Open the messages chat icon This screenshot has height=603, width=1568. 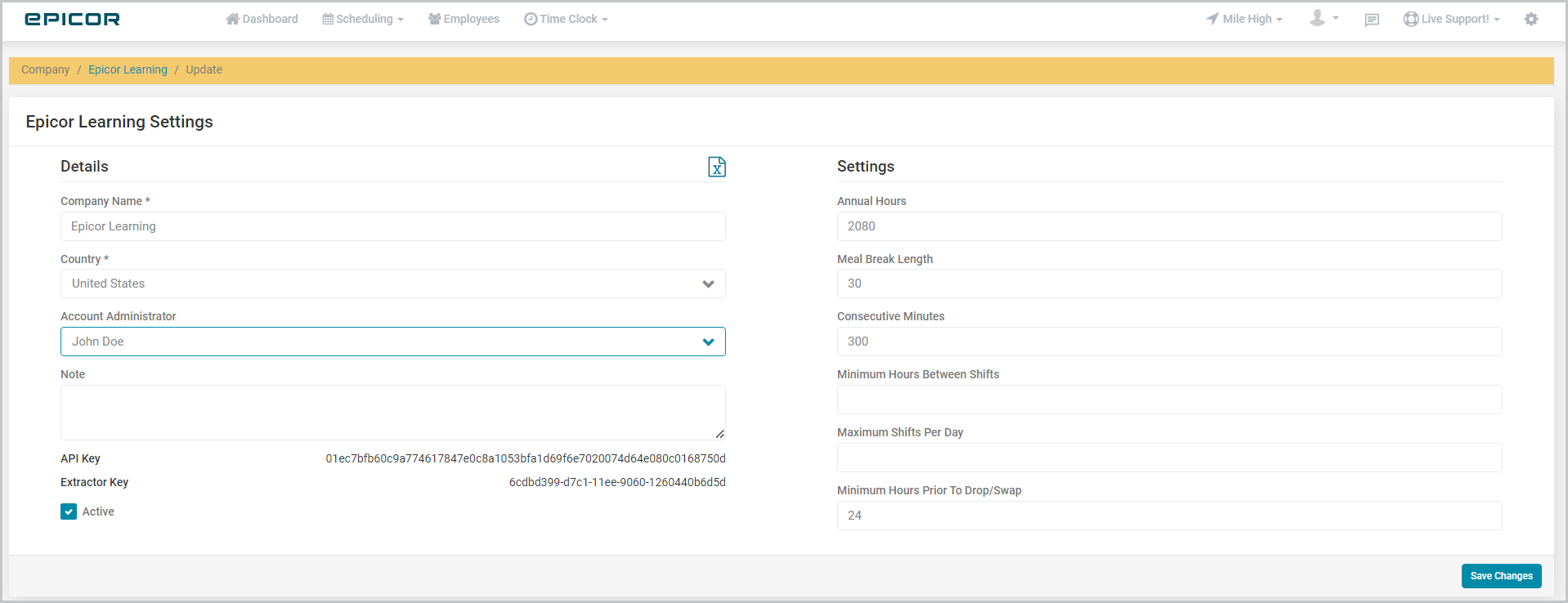1372,20
